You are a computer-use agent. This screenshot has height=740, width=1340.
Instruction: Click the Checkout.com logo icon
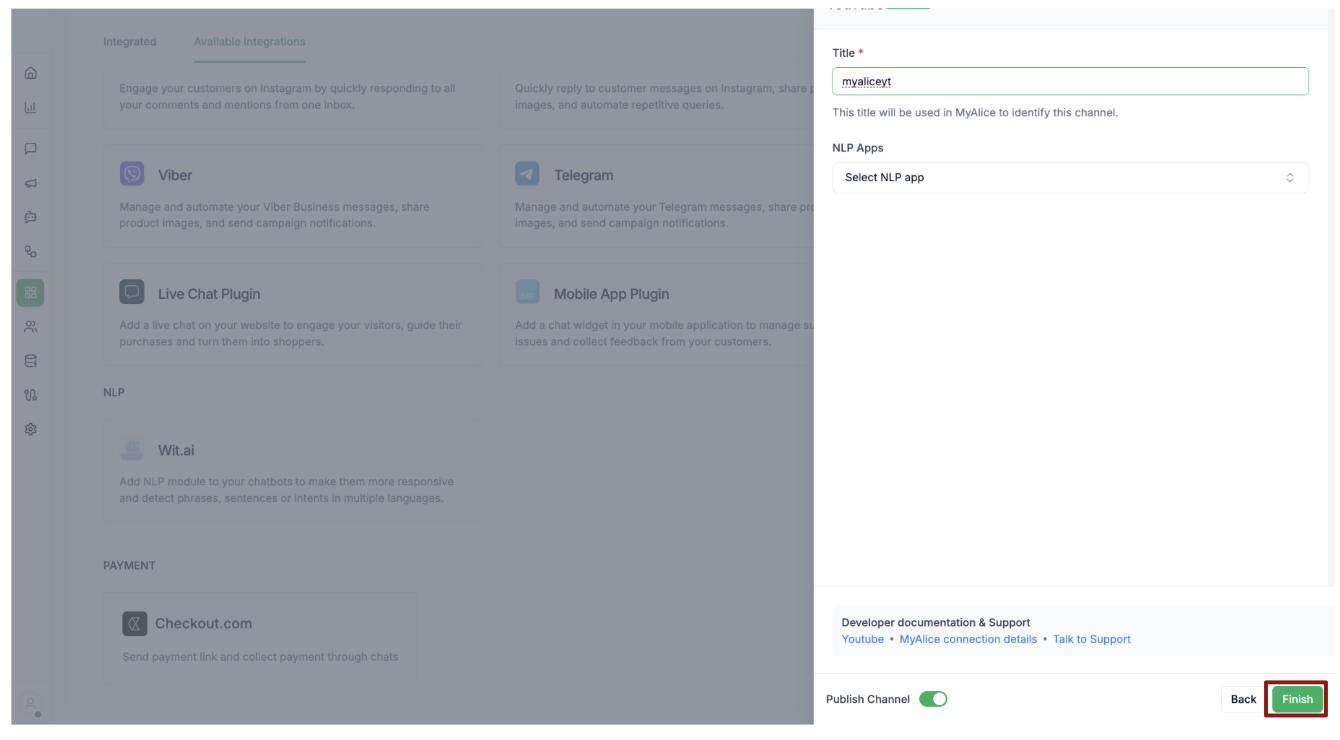coord(135,624)
